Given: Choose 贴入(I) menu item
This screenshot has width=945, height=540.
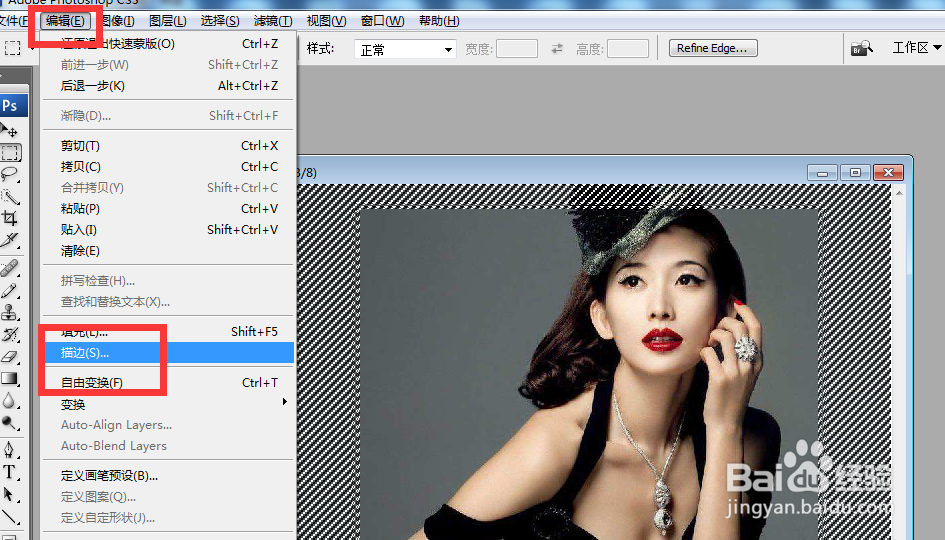Looking at the screenshot, I should [x=169, y=230].
